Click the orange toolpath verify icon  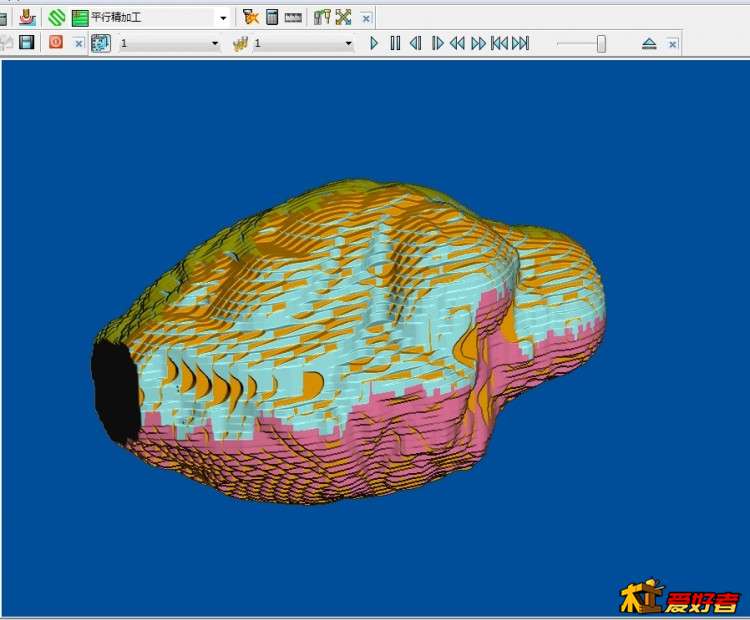pyautogui.click(x=250, y=17)
